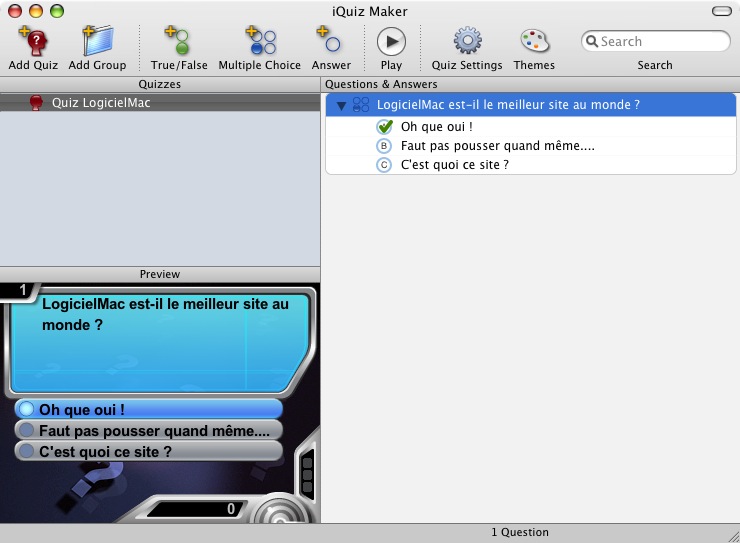Screen dimensions: 740x543
Task: Click the green zoom window button
Action: pos(57,11)
